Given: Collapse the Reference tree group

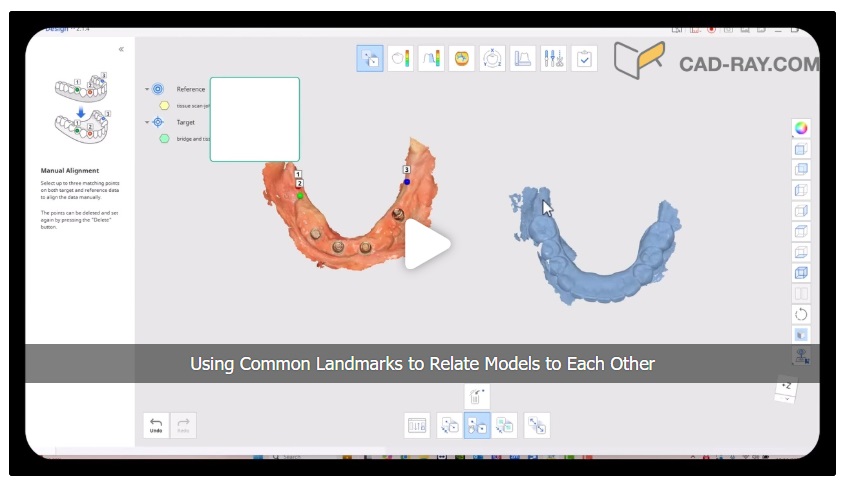Looking at the screenshot, I should (x=146, y=89).
